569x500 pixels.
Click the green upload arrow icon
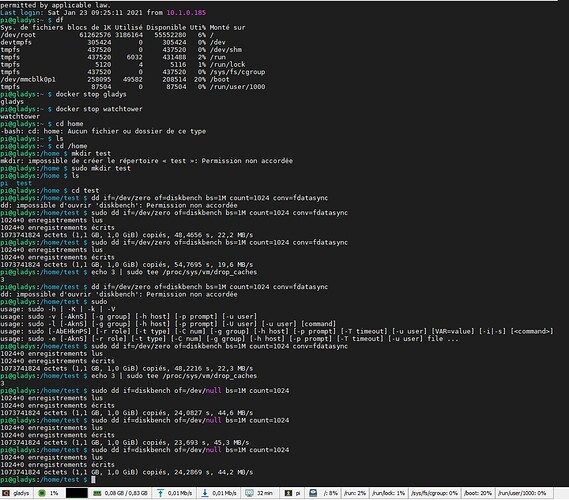tap(160, 493)
